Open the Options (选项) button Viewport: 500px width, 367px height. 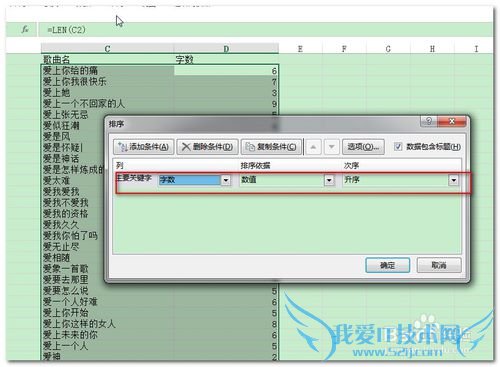(363, 147)
